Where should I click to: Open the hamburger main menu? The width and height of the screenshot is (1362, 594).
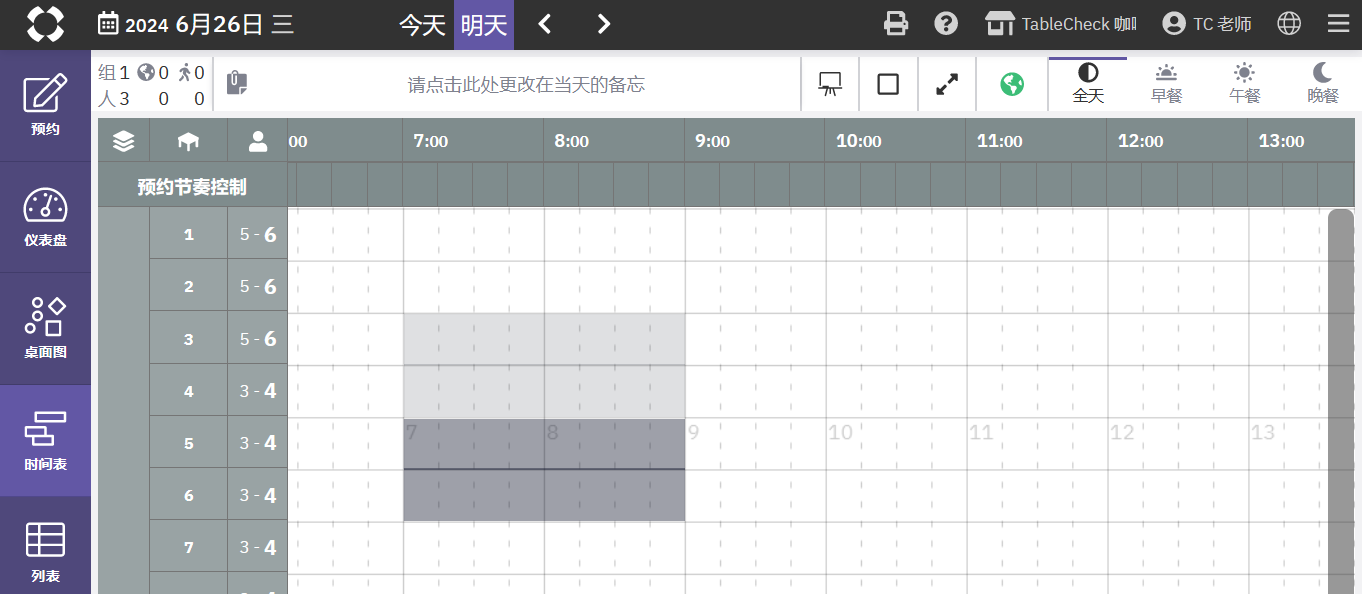pyautogui.click(x=1338, y=24)
